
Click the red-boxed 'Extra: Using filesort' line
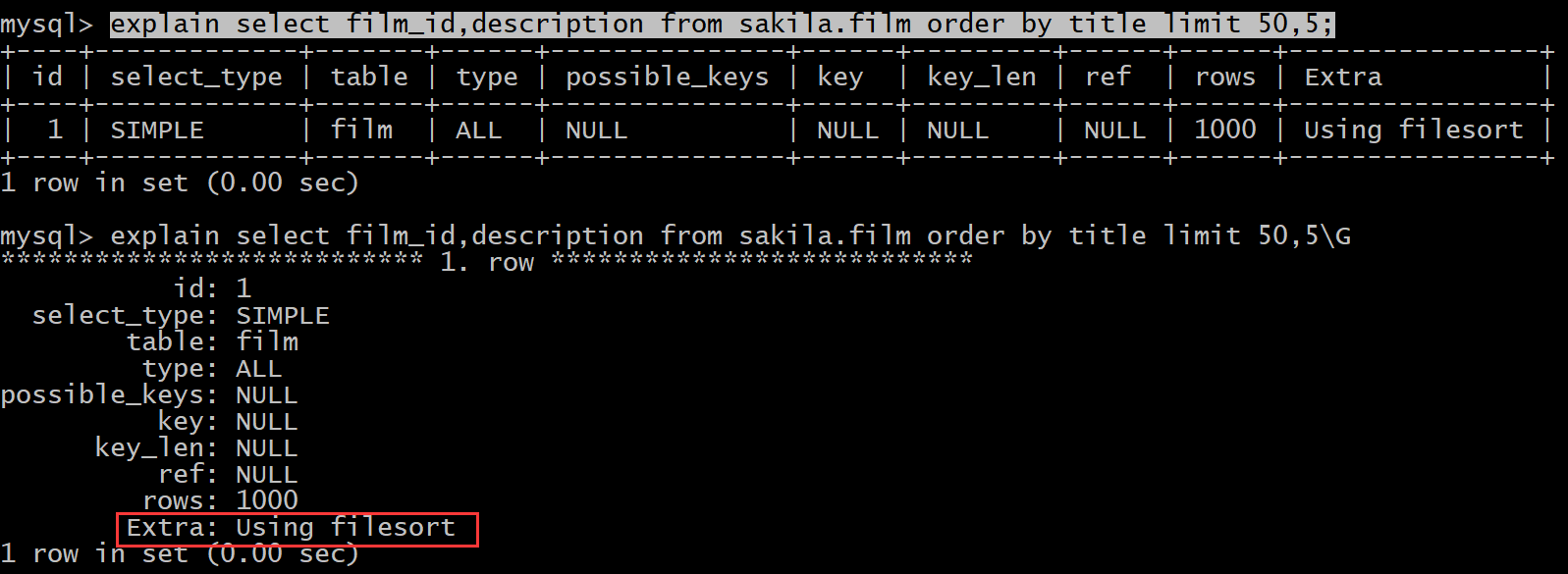(292, 528)
